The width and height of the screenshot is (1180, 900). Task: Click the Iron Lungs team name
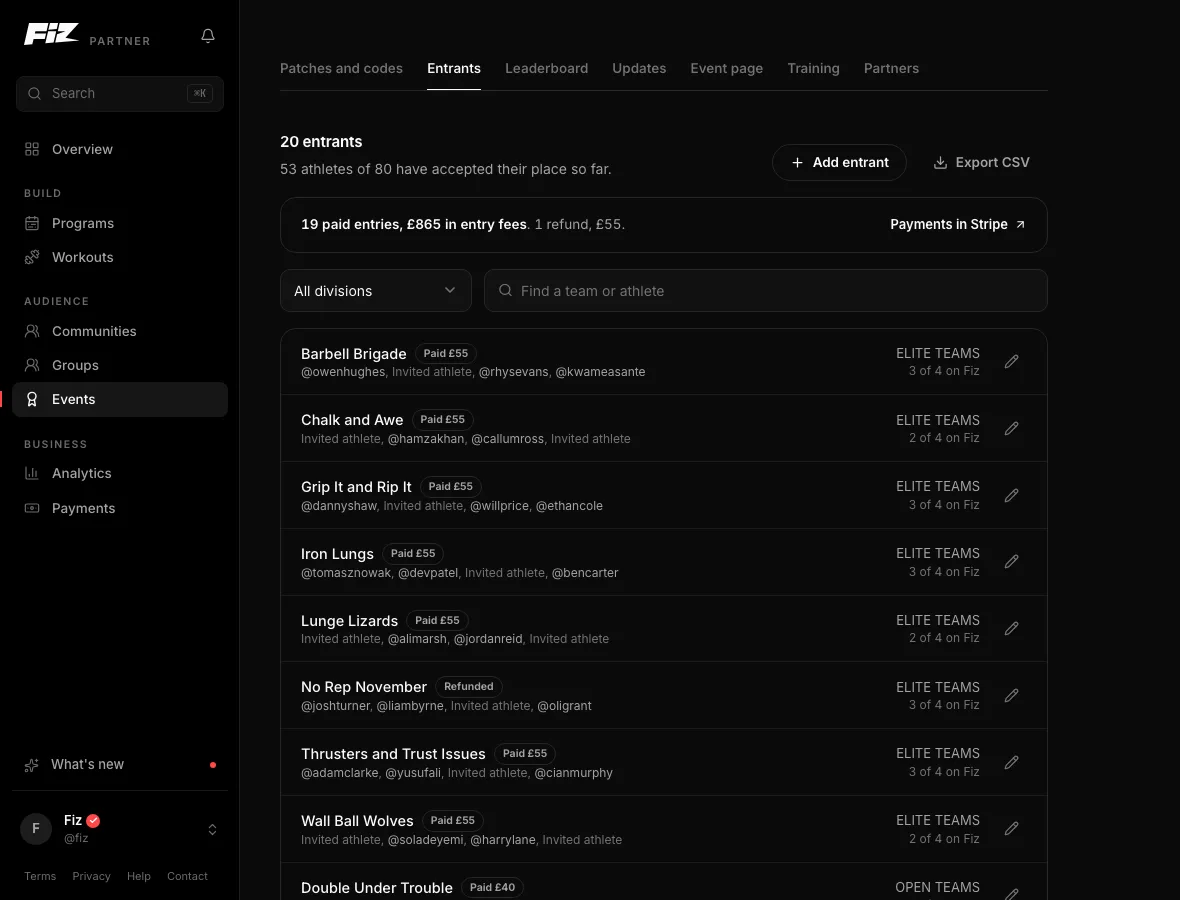pos(337,554)
